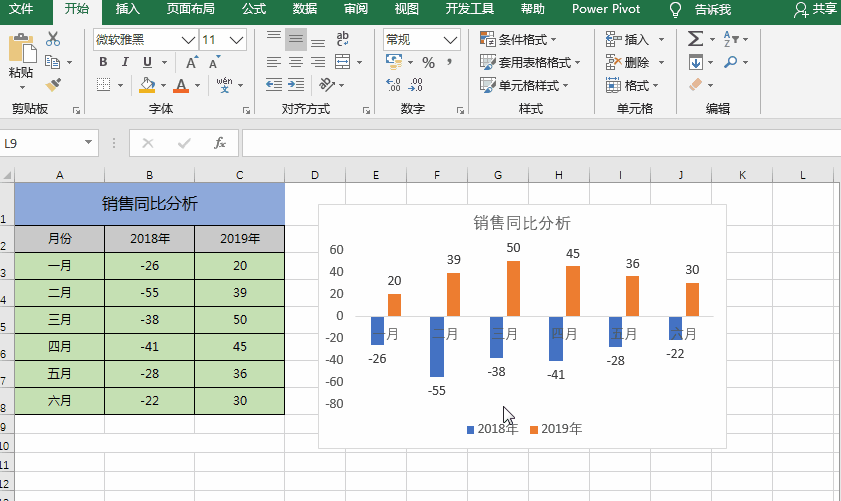Expand the Name Box dropdown arrow
The image size is (841, 501).
click(88, 143)
